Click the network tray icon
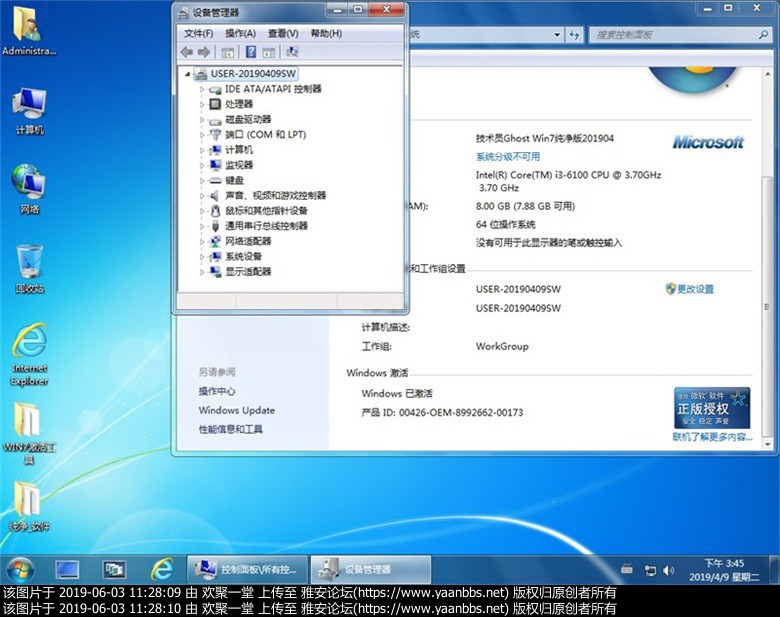The height and width of the screenshot is (617, 780). (650, 570)
